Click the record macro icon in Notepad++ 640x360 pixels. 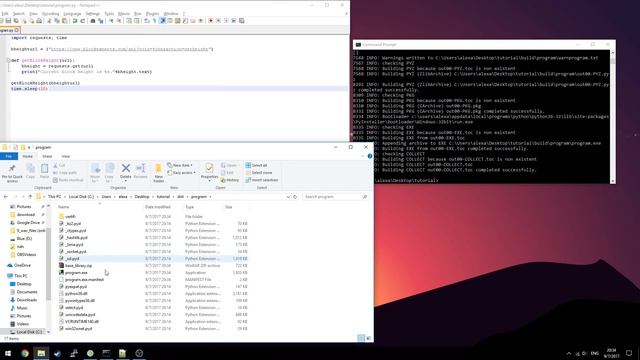pyautogui.click(x=211, y=21)
